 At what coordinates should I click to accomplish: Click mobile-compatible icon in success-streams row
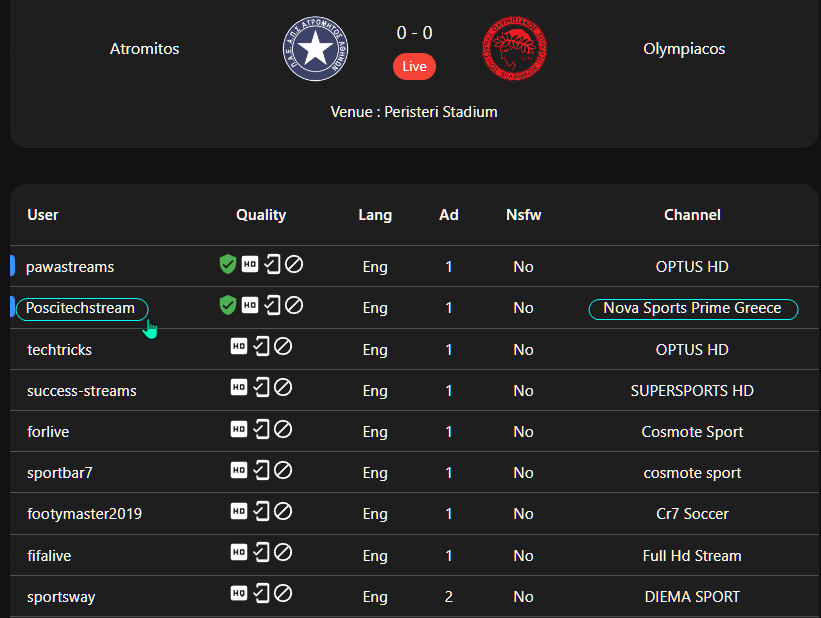(261, 387)
